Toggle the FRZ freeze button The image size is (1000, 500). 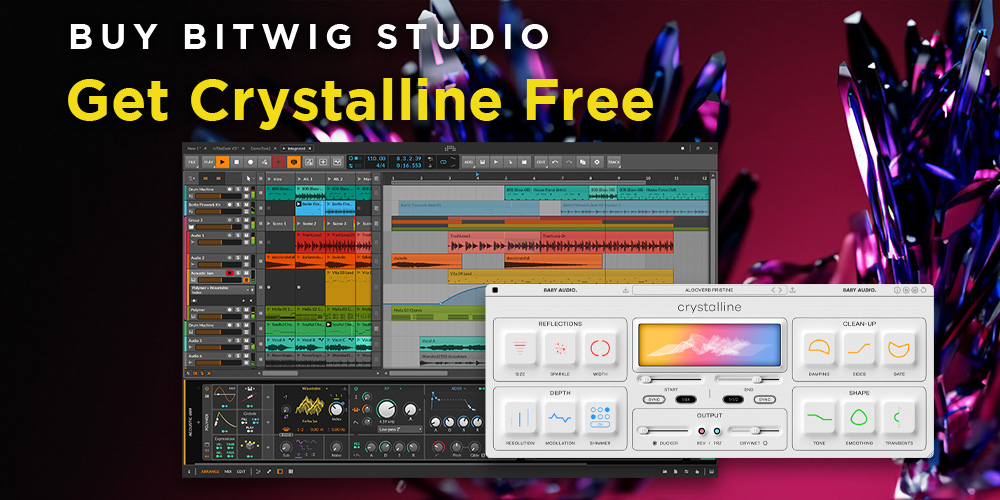717,431
